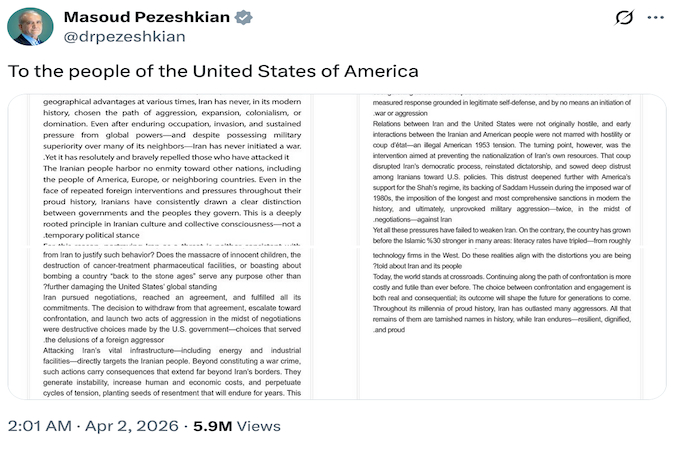Open Masoud Pezeshkian's profile picture
The width and height of the screenshot is (680, 450).
click(x=30, y=26)
